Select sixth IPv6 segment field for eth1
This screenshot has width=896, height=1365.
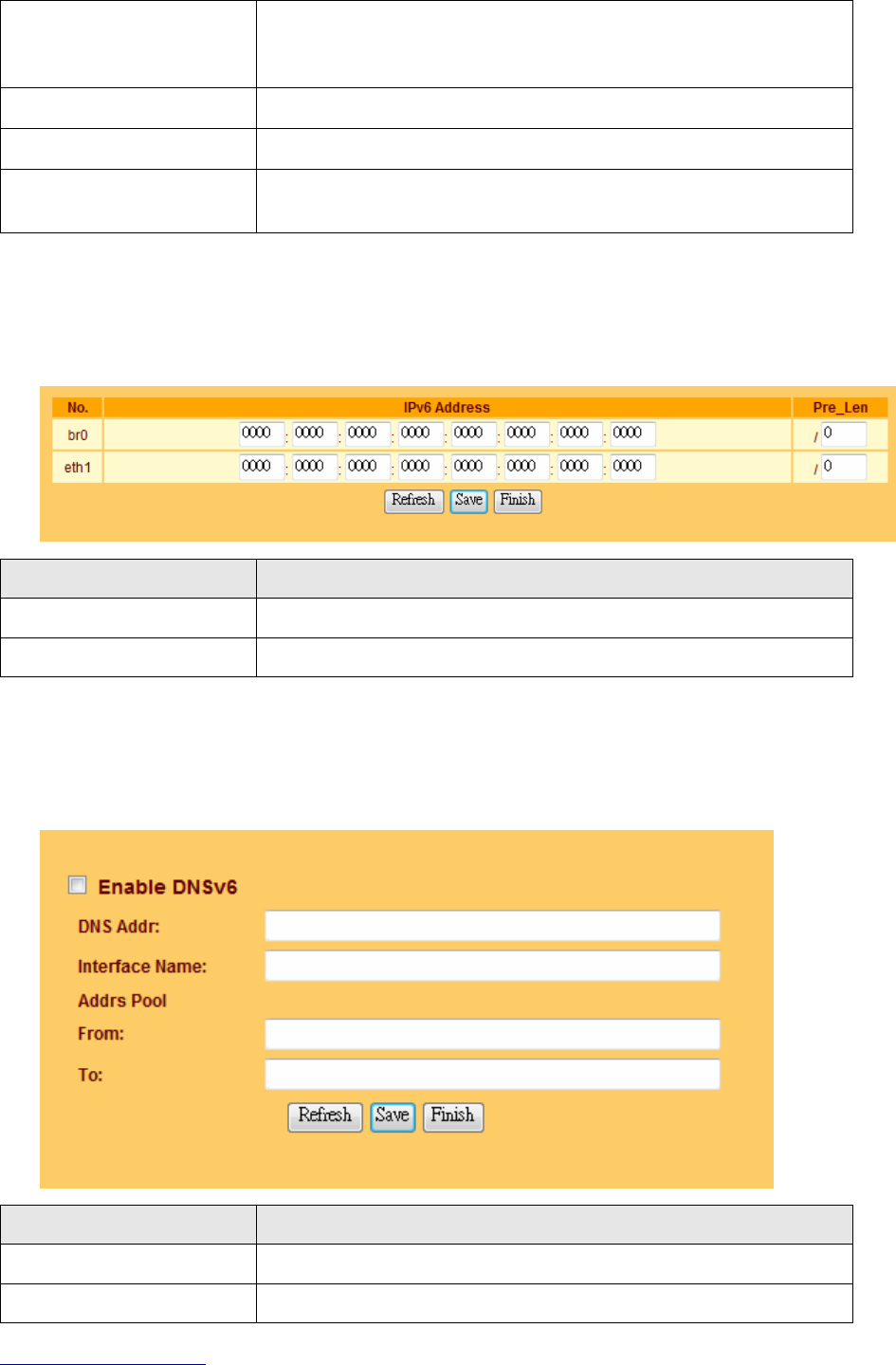click(x=527, y=467)
